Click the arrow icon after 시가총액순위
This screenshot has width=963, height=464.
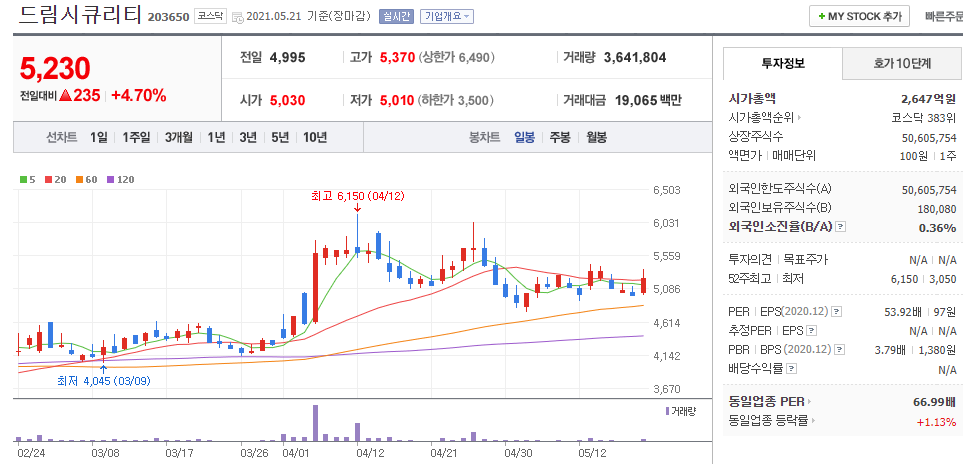point(800,118)
